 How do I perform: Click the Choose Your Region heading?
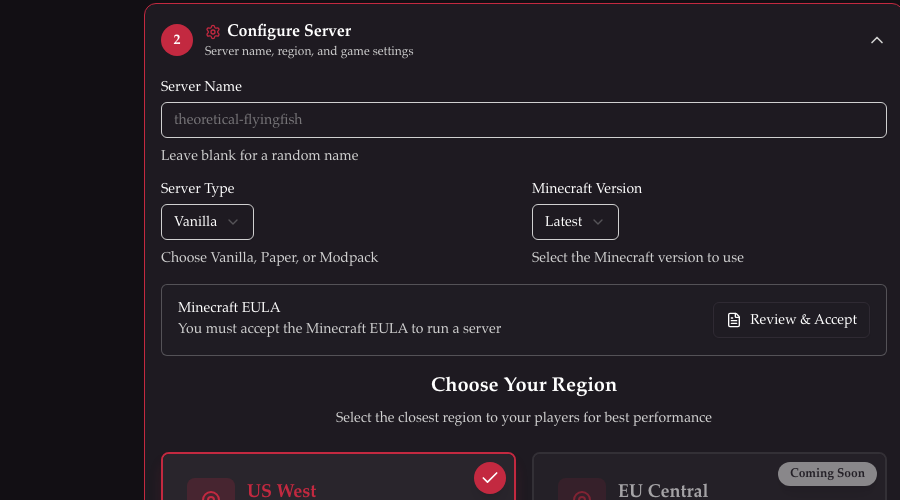pyautogui.click(x=524, y=385)
